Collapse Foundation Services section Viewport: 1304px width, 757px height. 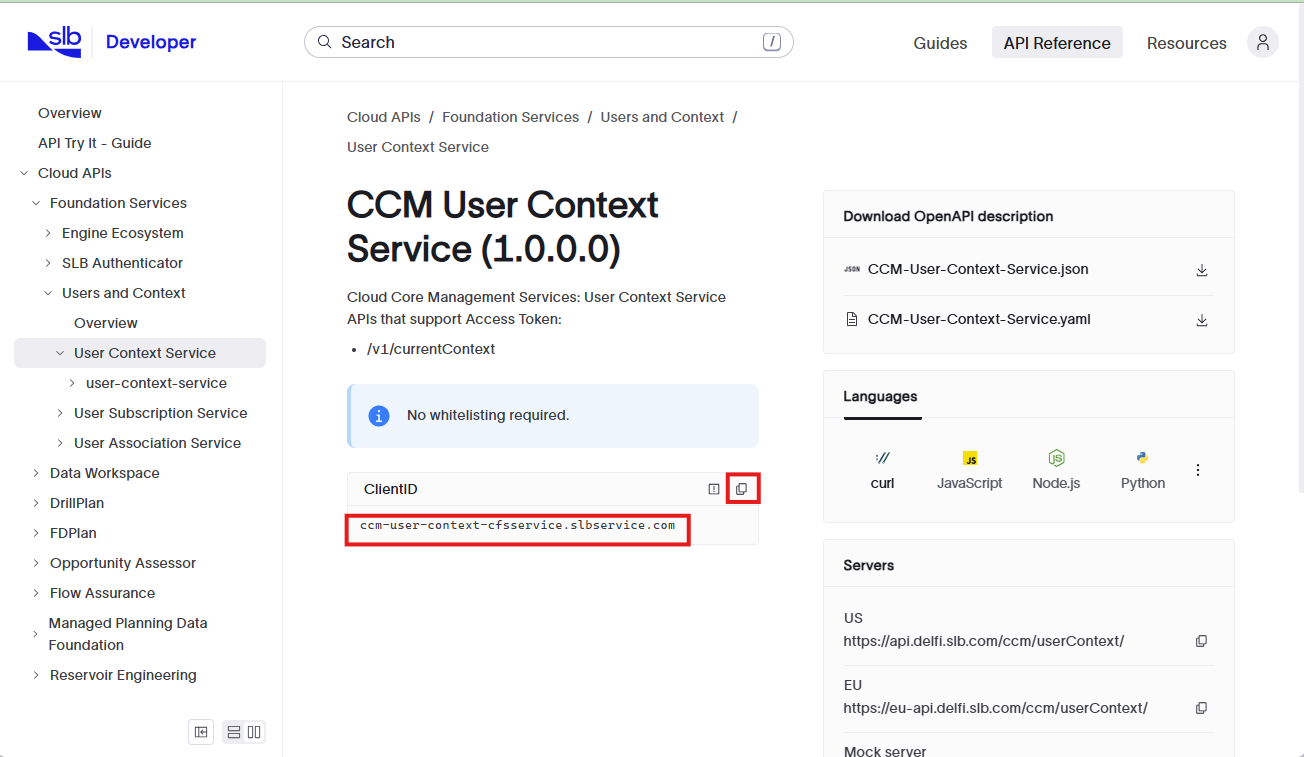36,203
